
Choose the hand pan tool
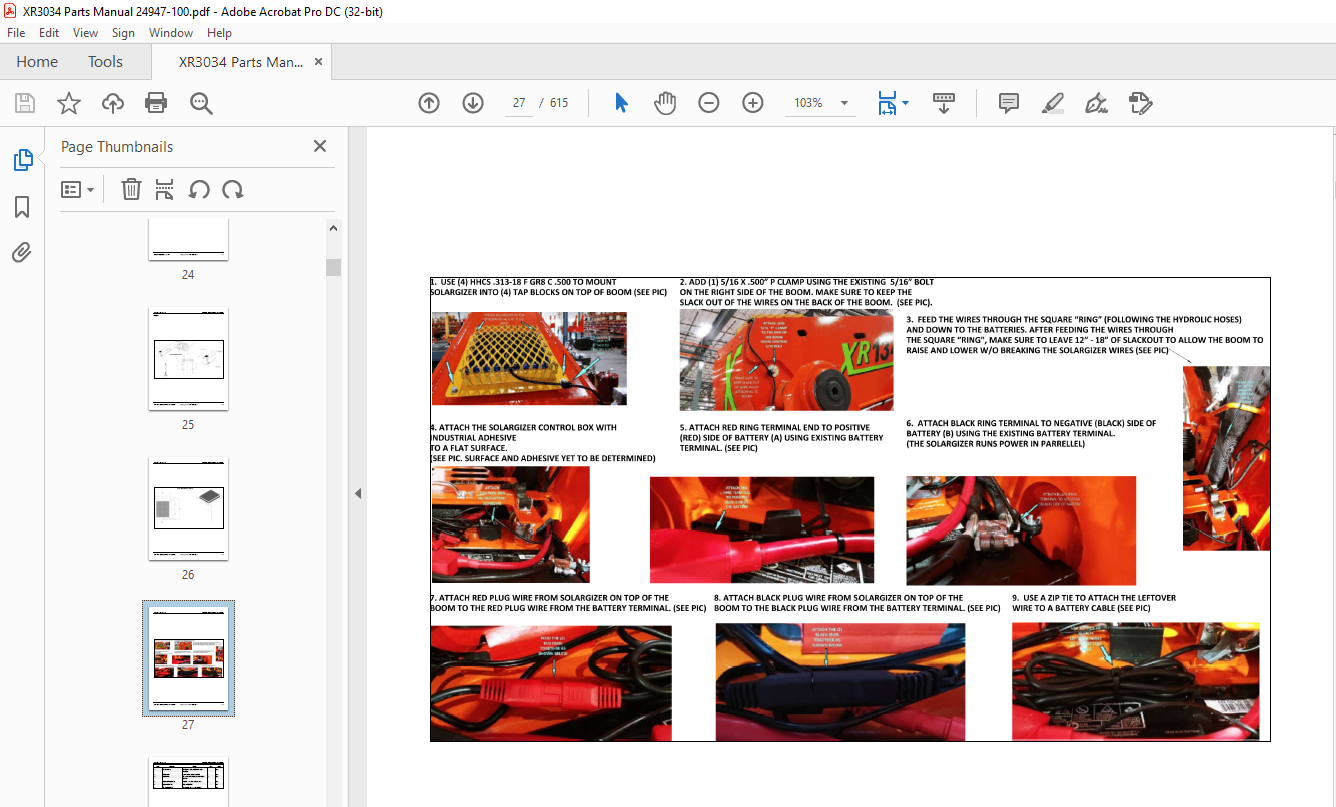tap(665, 103)
